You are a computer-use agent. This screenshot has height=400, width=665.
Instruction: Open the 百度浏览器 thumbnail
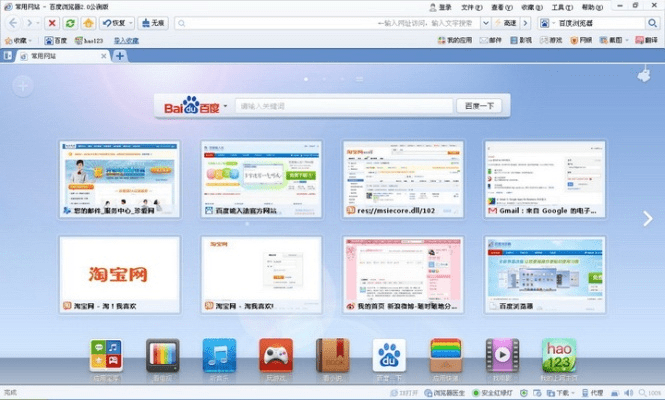pos(545,275)
